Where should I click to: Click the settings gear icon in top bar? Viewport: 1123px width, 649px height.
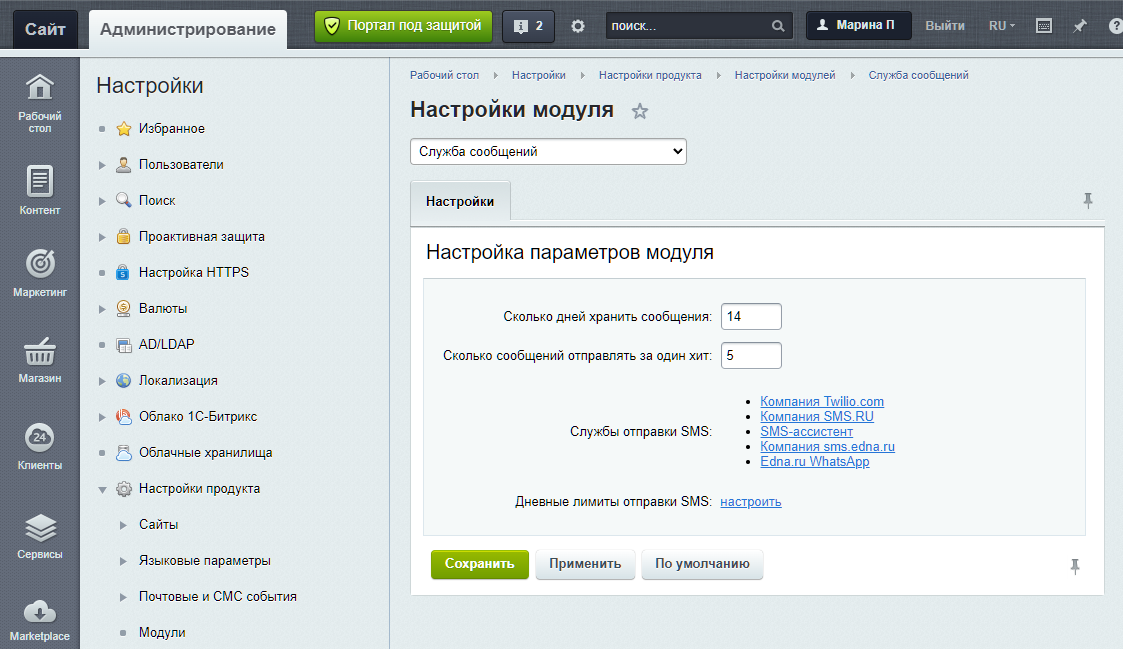coord(578,26)
